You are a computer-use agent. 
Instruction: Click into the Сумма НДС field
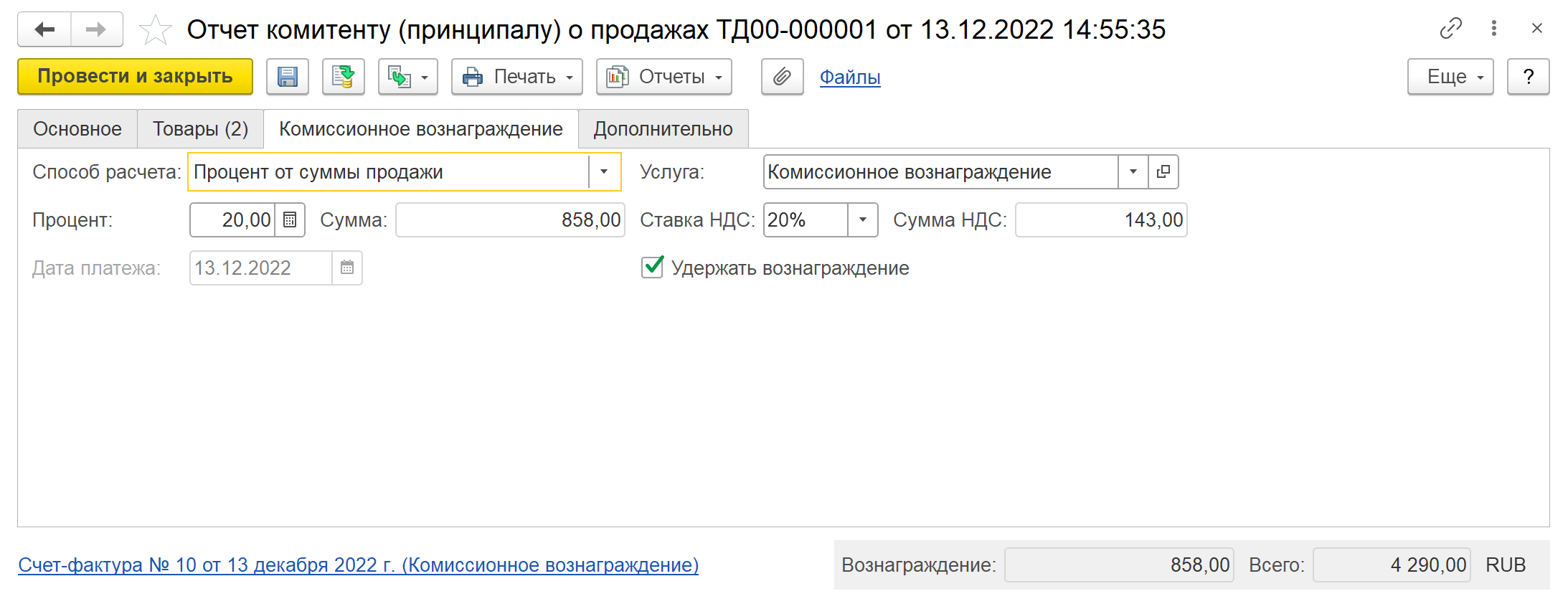1100,220
